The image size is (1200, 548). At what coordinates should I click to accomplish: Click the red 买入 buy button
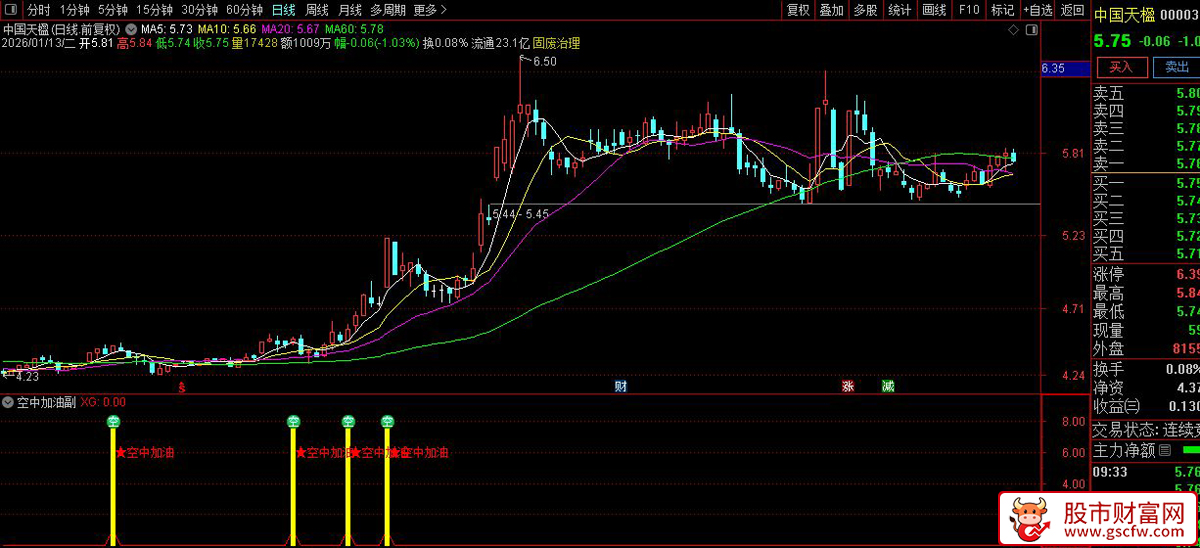tap(1121, 67)
